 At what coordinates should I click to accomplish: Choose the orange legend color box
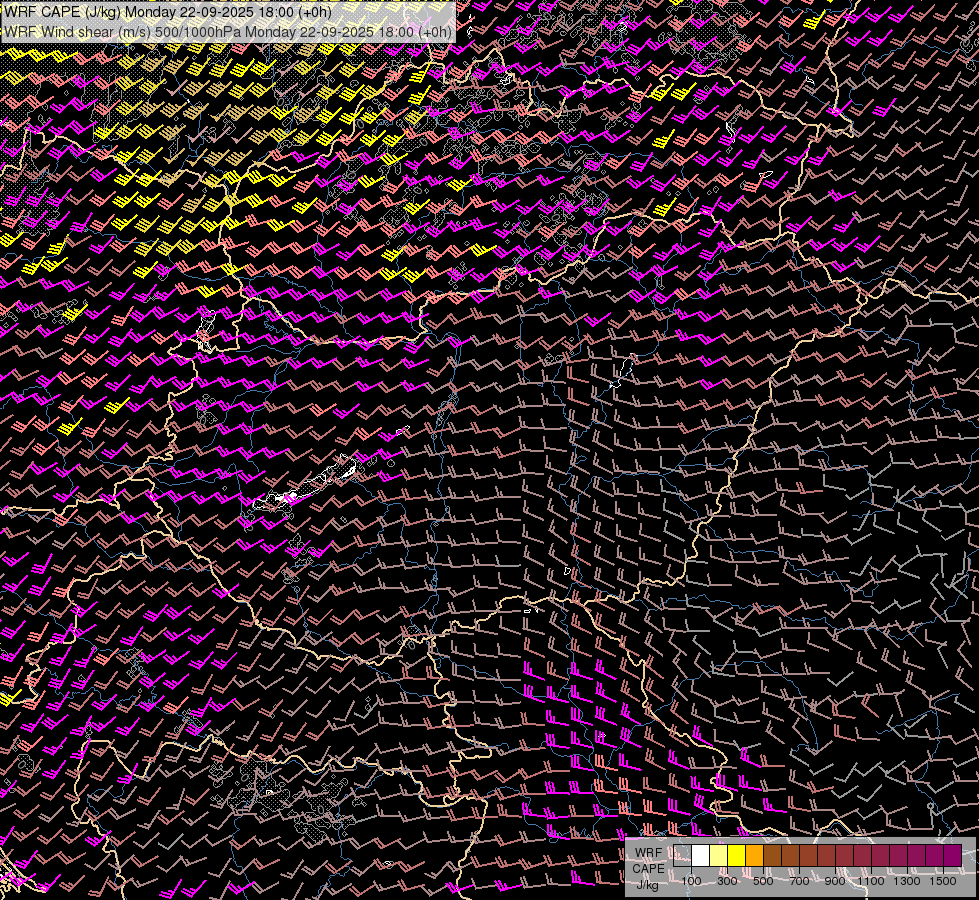pyautogui.click(x=755, y=856)
